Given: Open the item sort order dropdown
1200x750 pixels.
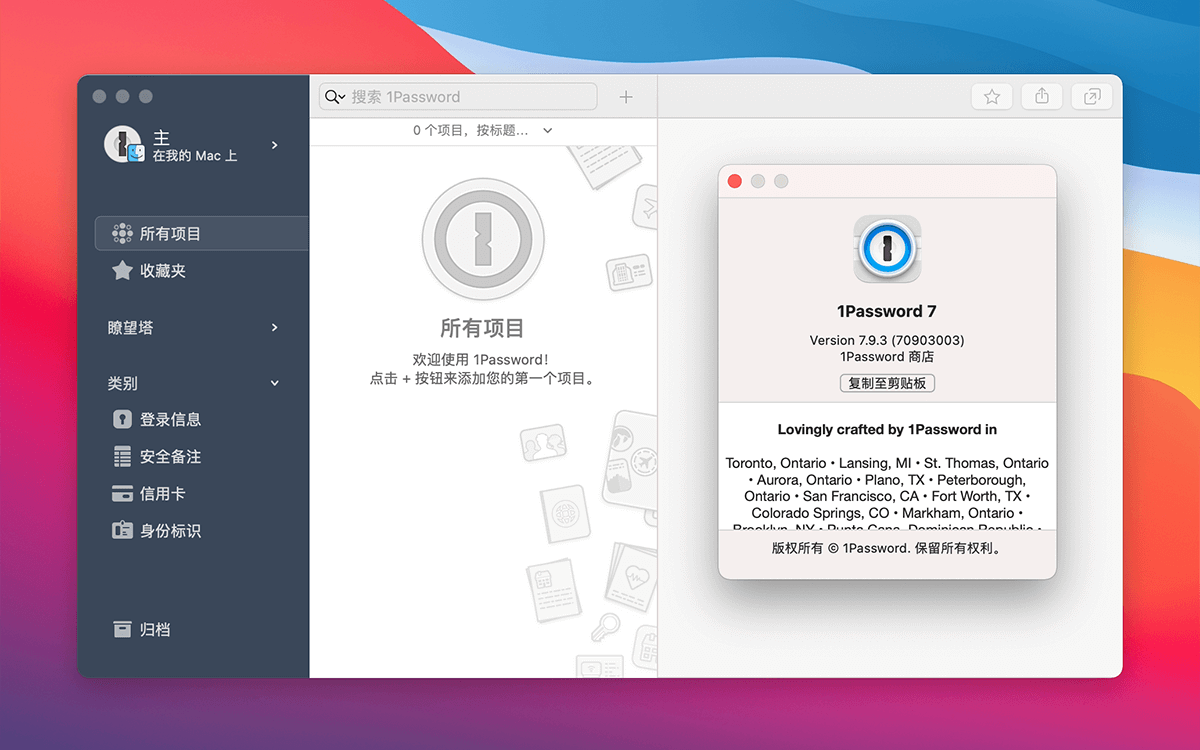Looking at the screenshot, I should 483,130.
